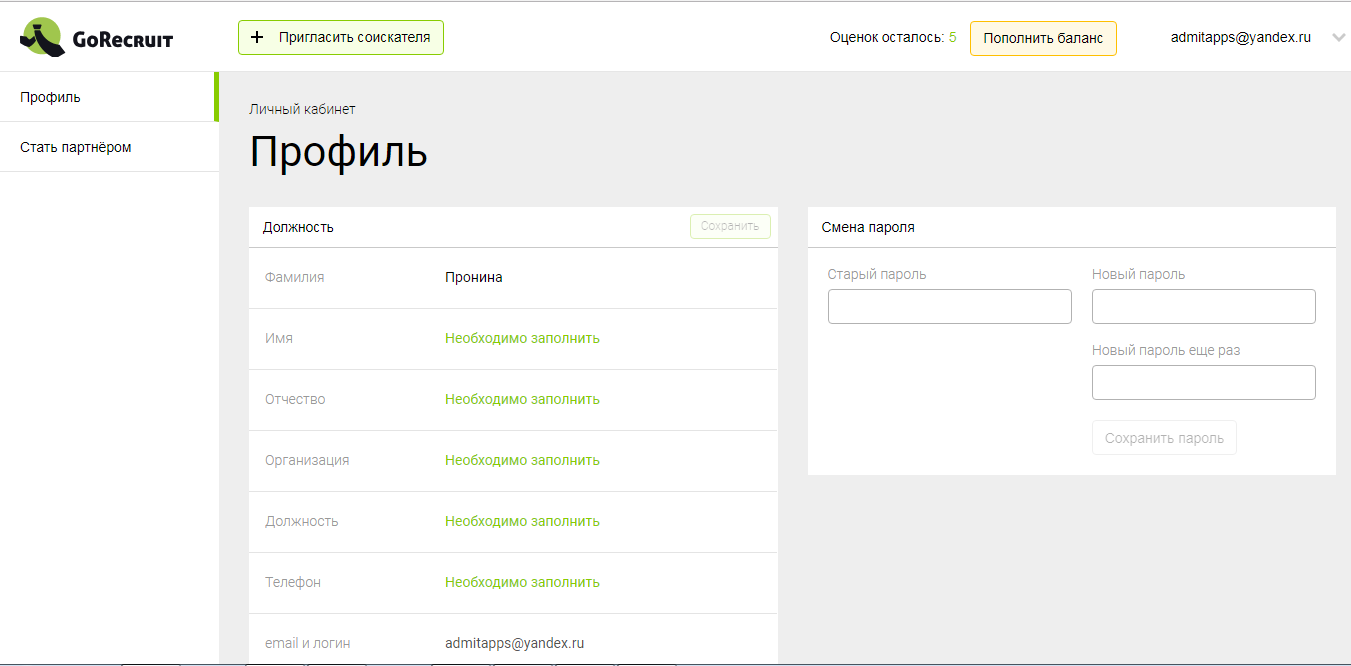Click the Личный кабинет breadcrumb link
The image size is (1351, 666).
(302, 108)
